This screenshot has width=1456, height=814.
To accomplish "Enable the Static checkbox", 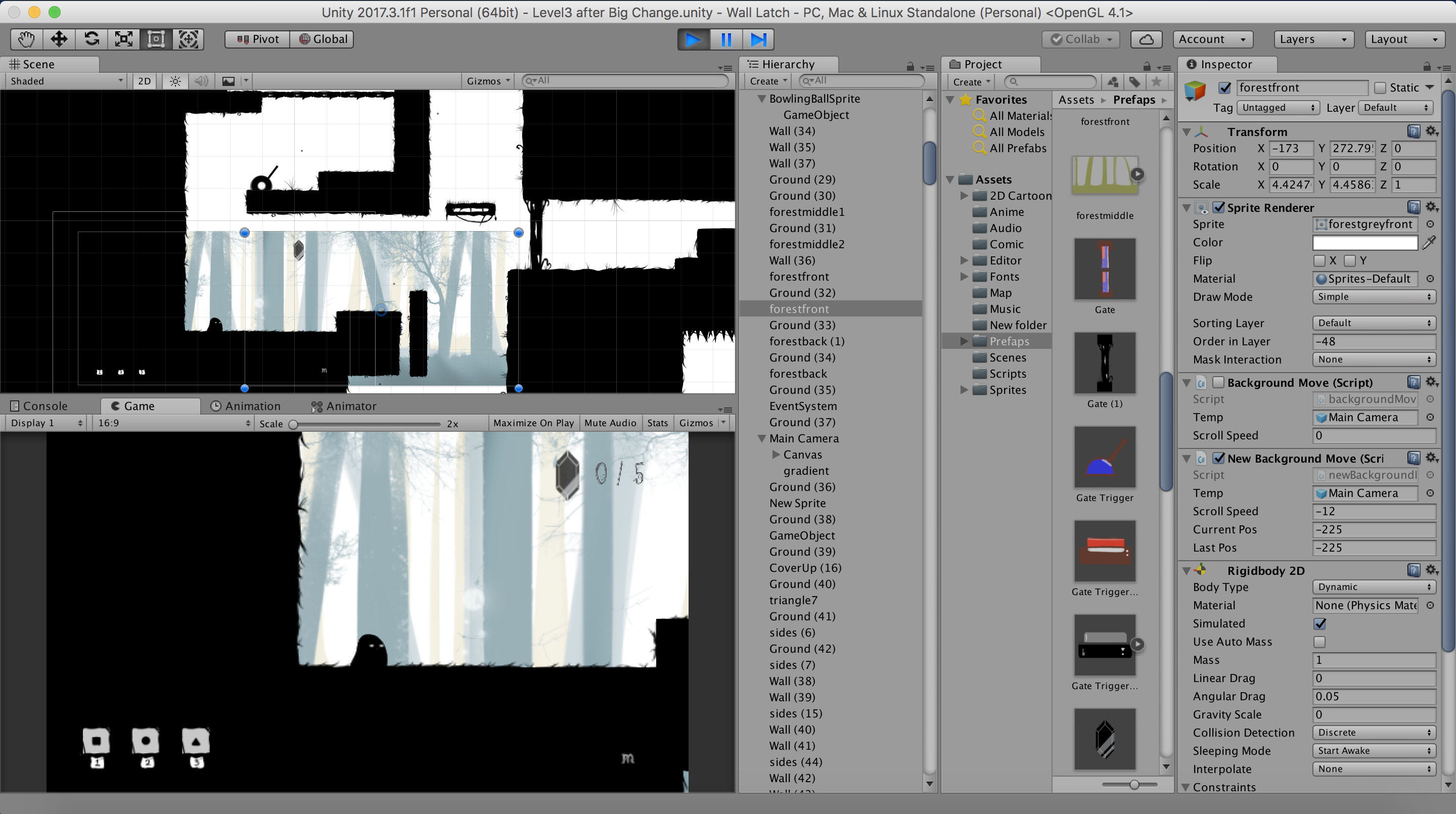I will pyautogui.click(x=1380, y=87).
